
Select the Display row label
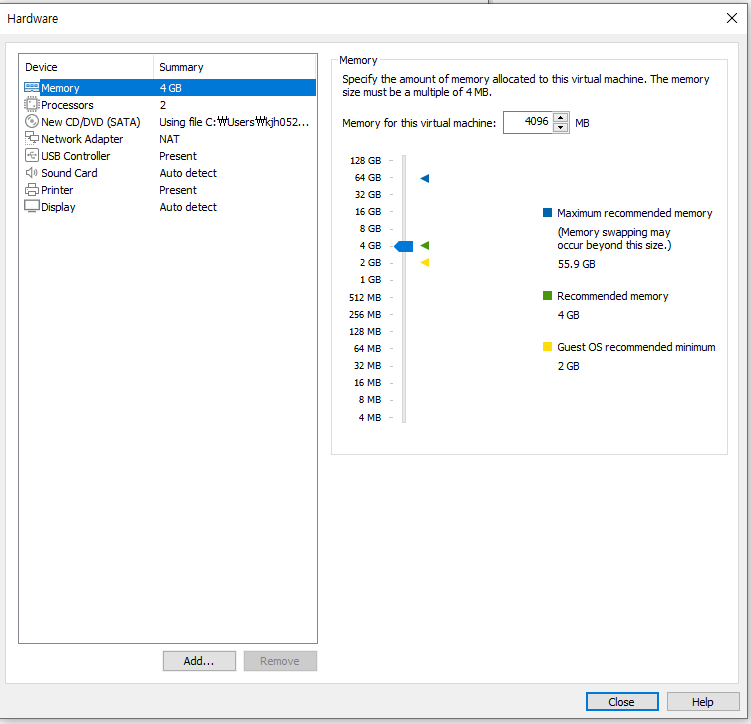point(58,207)
